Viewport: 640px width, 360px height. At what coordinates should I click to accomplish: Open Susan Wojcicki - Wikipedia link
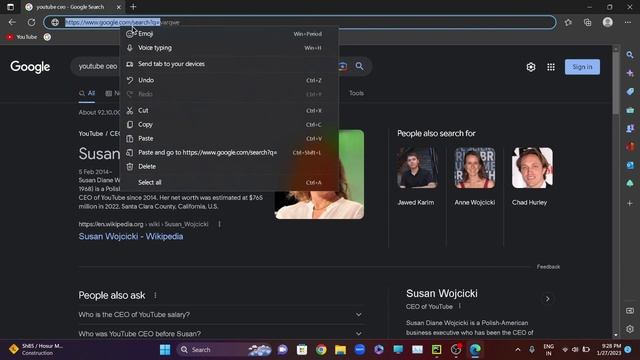131,237
